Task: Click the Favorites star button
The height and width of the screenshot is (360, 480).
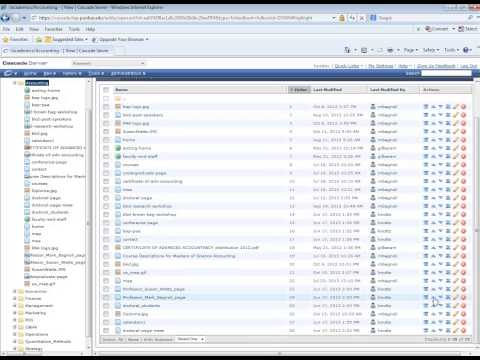Action: (16, 39)
